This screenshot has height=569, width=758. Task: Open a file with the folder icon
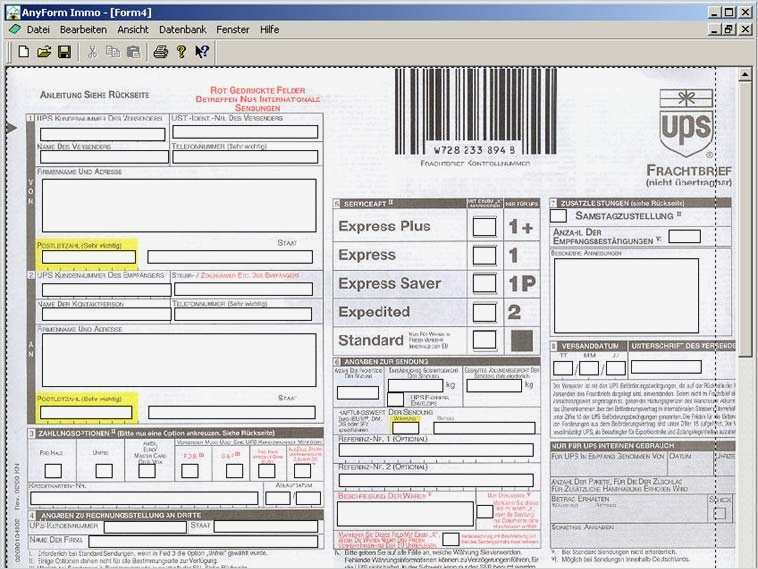[x=44, y=51]
